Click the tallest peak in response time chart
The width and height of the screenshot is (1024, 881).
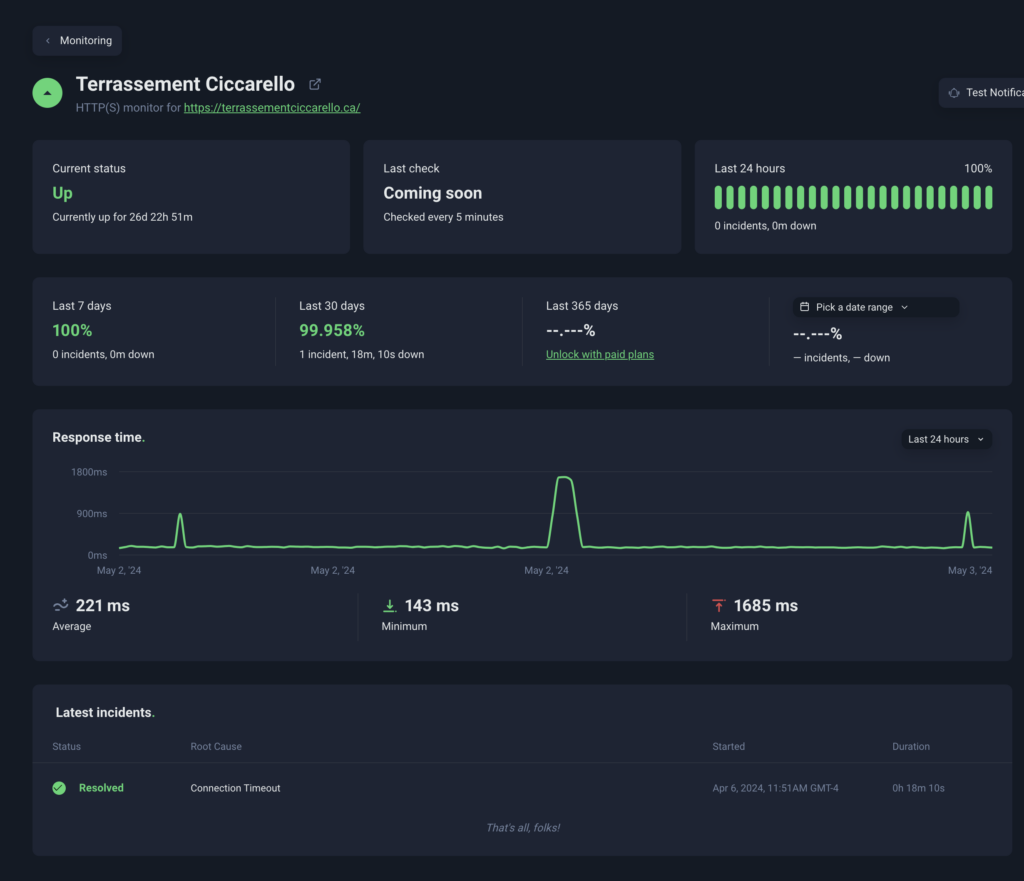click(565, 479)
